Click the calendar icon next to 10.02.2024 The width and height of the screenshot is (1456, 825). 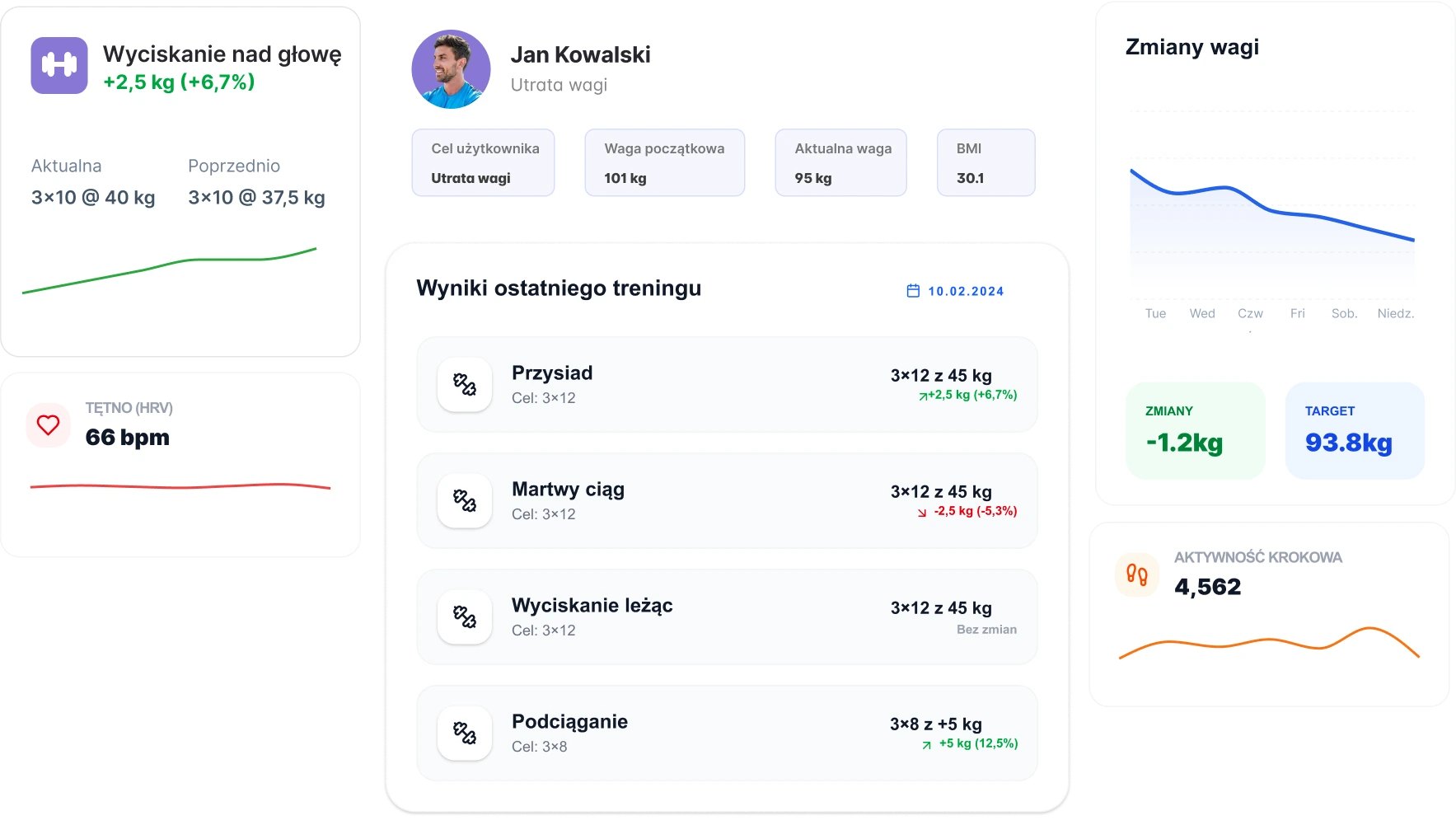point(913,291)
